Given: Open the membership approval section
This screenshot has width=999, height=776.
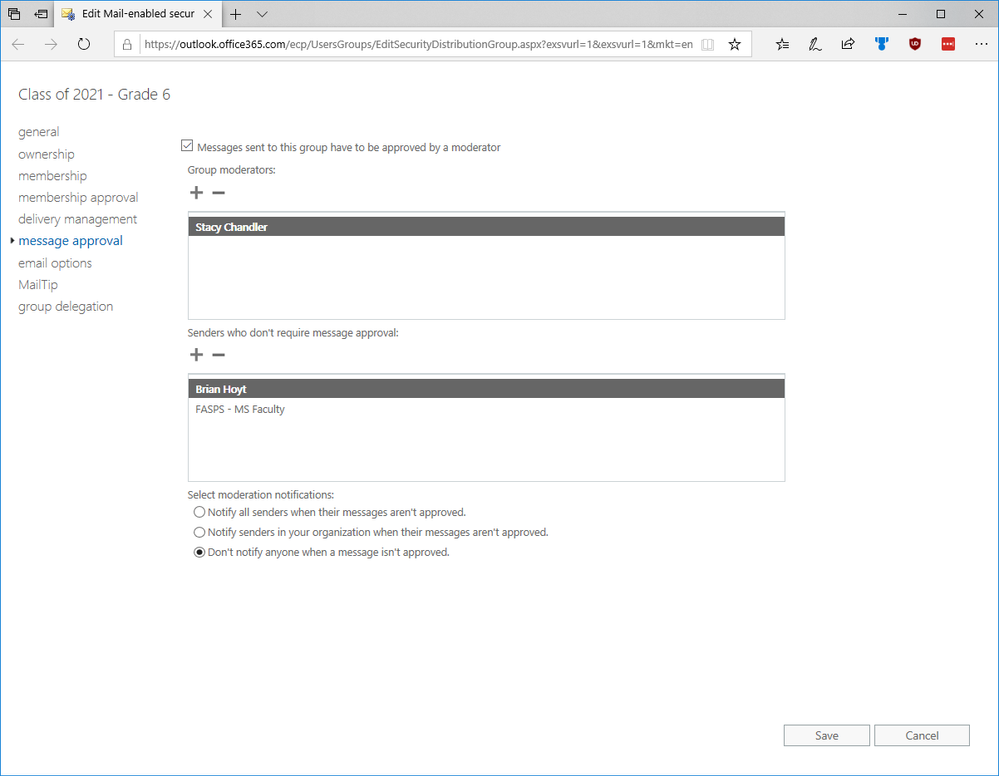Looking at the screenshot, I should tap(78, 198).
